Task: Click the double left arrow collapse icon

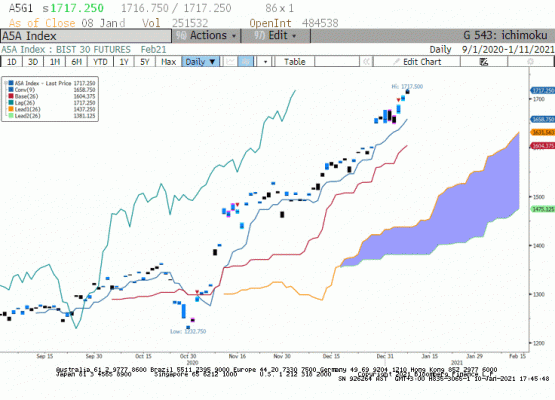Action: point(366,62)
